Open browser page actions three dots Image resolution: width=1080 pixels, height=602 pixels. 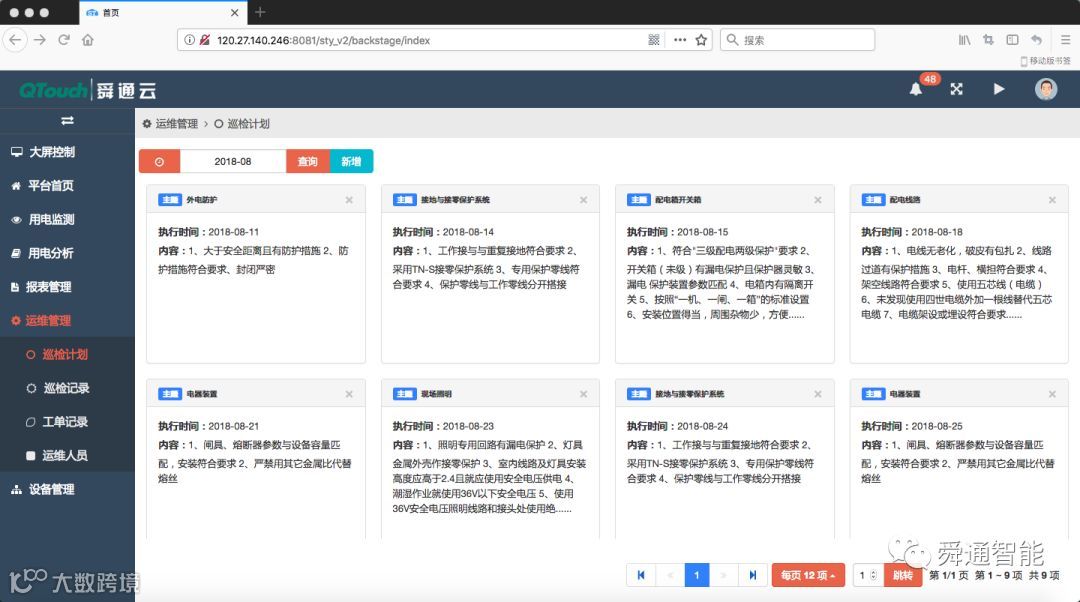[680, 40]
